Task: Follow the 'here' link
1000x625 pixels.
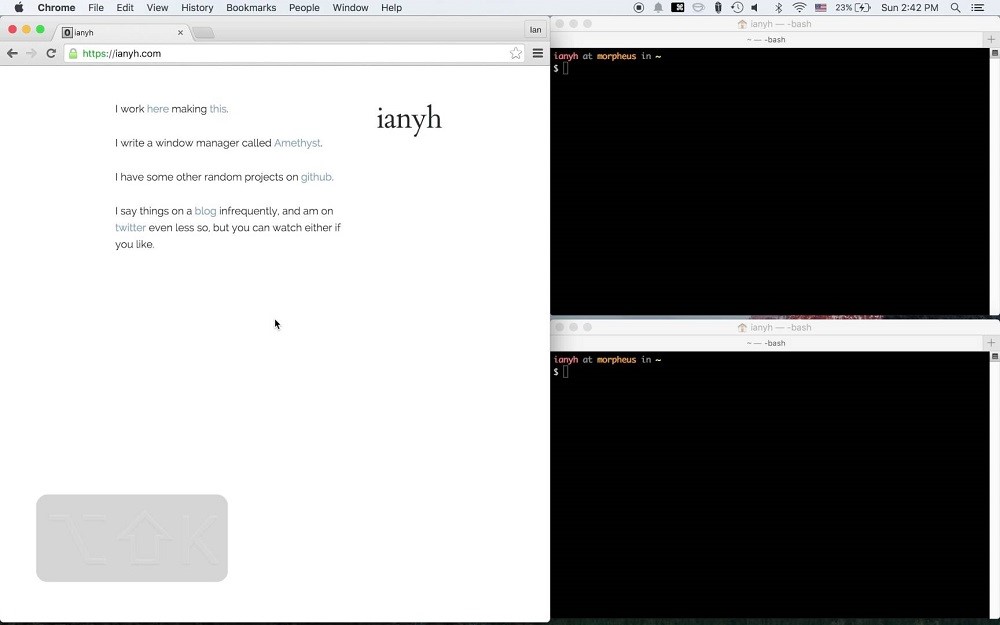Action: [x=158, y=109]
